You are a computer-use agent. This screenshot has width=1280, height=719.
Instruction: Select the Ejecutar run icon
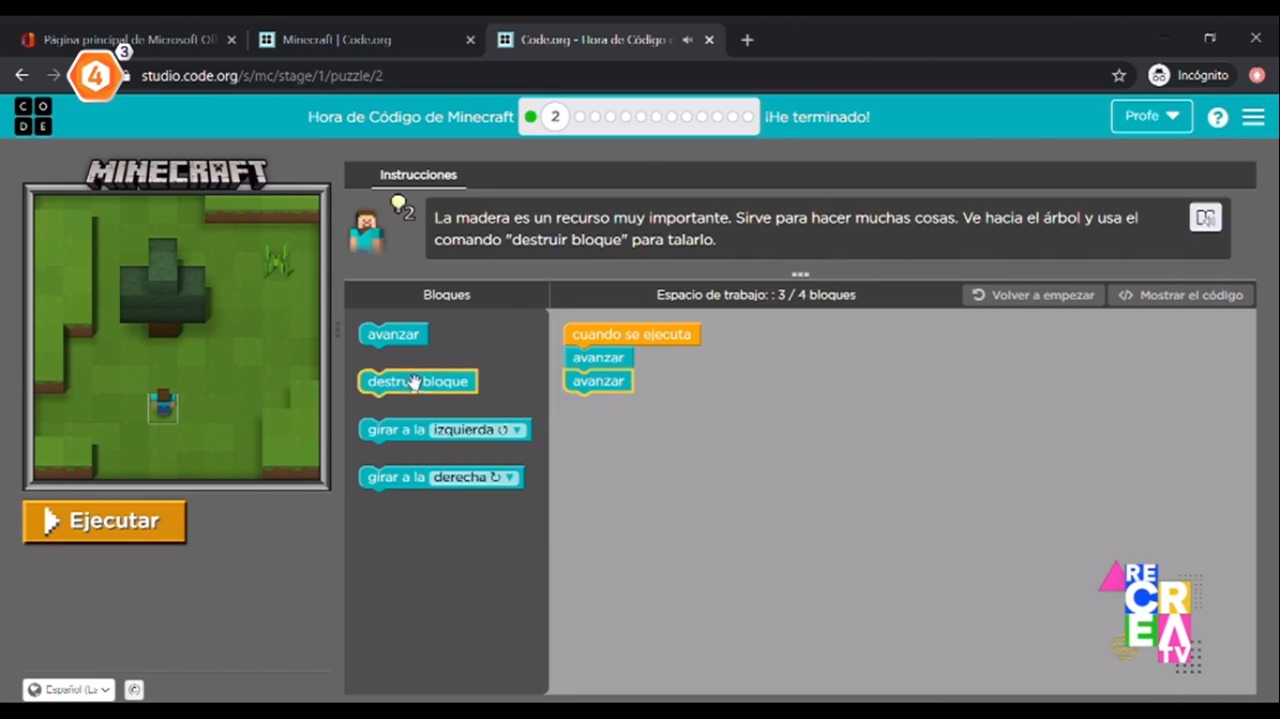(x=52, y=520)
